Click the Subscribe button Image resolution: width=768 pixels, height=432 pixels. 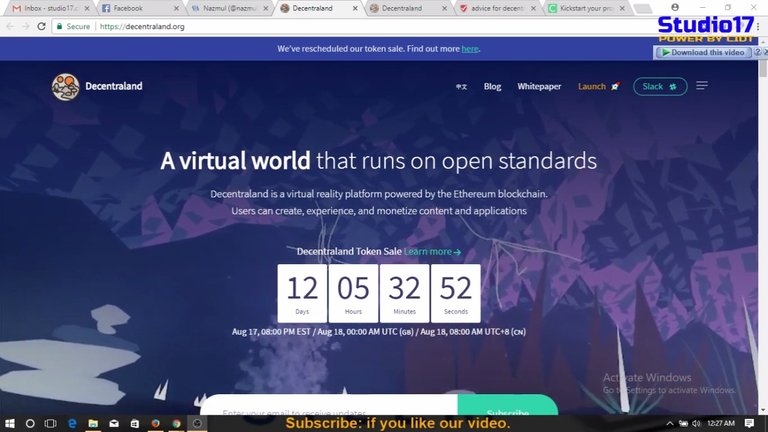pyautogui.click(x=507, y=406)
